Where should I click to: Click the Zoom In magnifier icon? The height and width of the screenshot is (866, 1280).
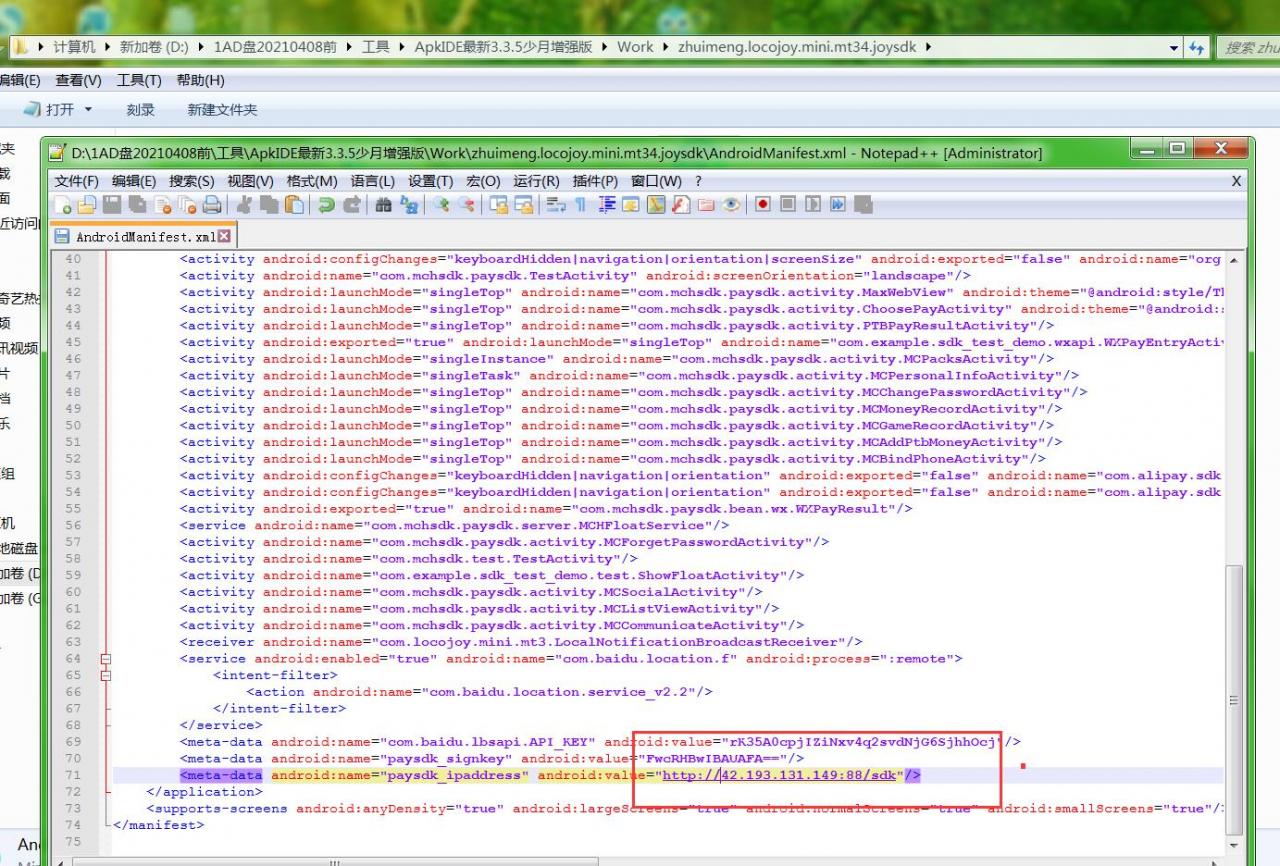pos(441,205)
